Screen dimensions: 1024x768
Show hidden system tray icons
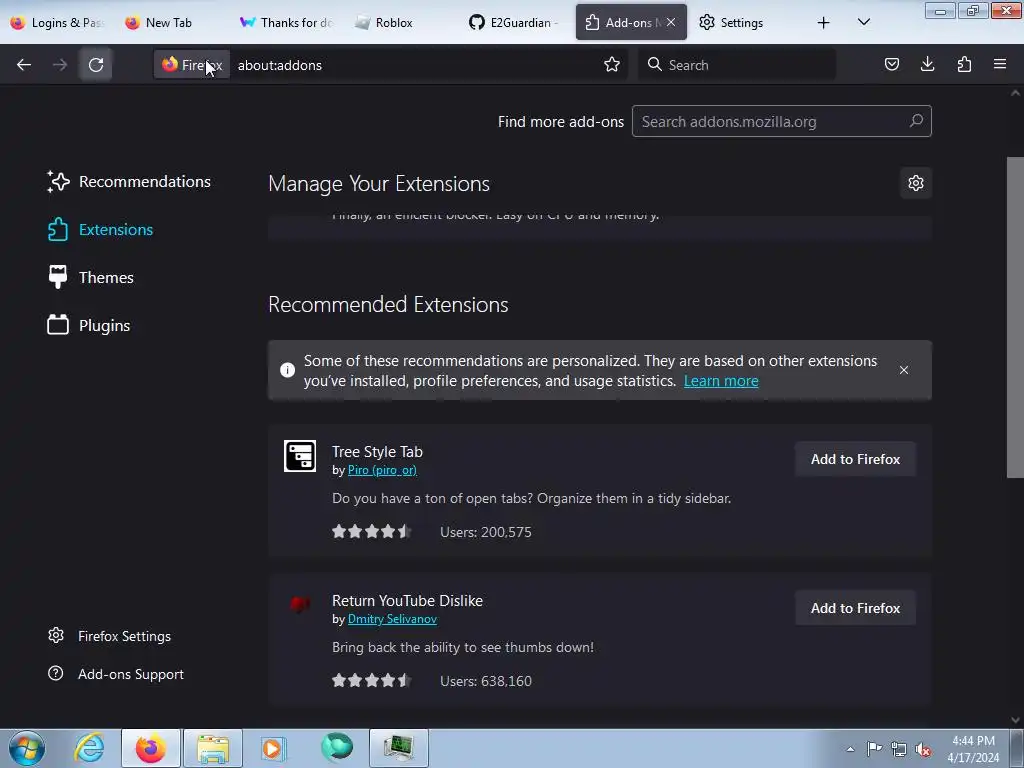(850, 749)
